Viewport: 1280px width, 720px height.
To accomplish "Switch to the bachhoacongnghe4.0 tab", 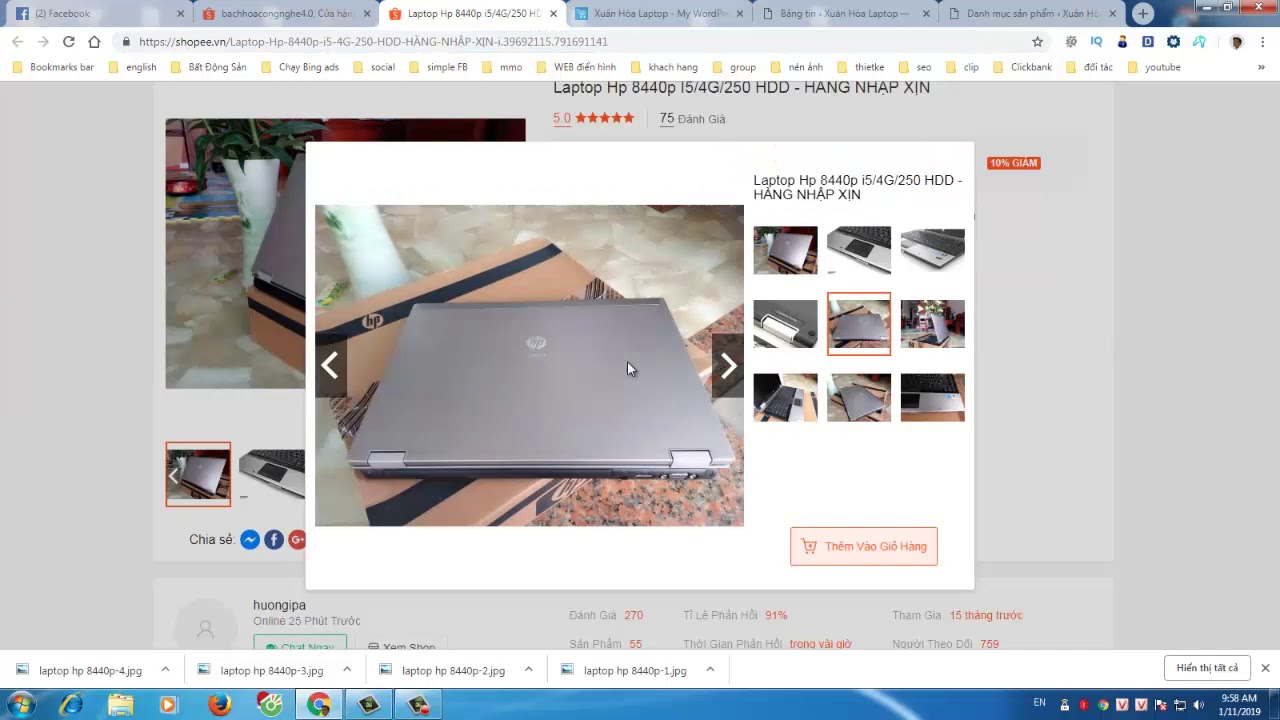I will 285,14.
